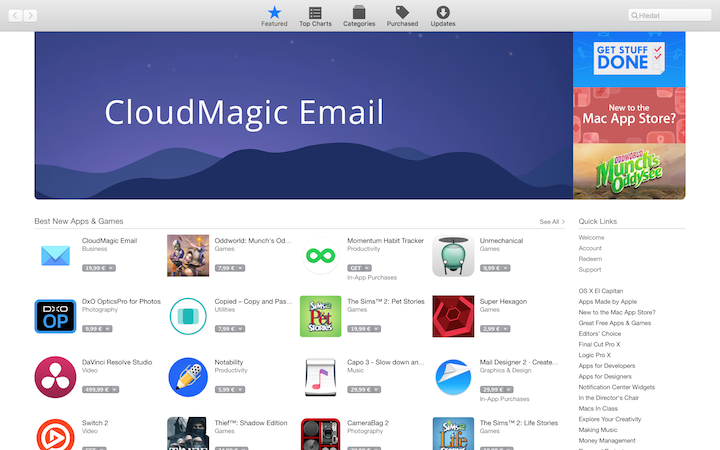The height and width of the screenshot is (450, 720).
Task: Open the DaVinci Resolve Studio icon
Action: (x=55, y=377)
